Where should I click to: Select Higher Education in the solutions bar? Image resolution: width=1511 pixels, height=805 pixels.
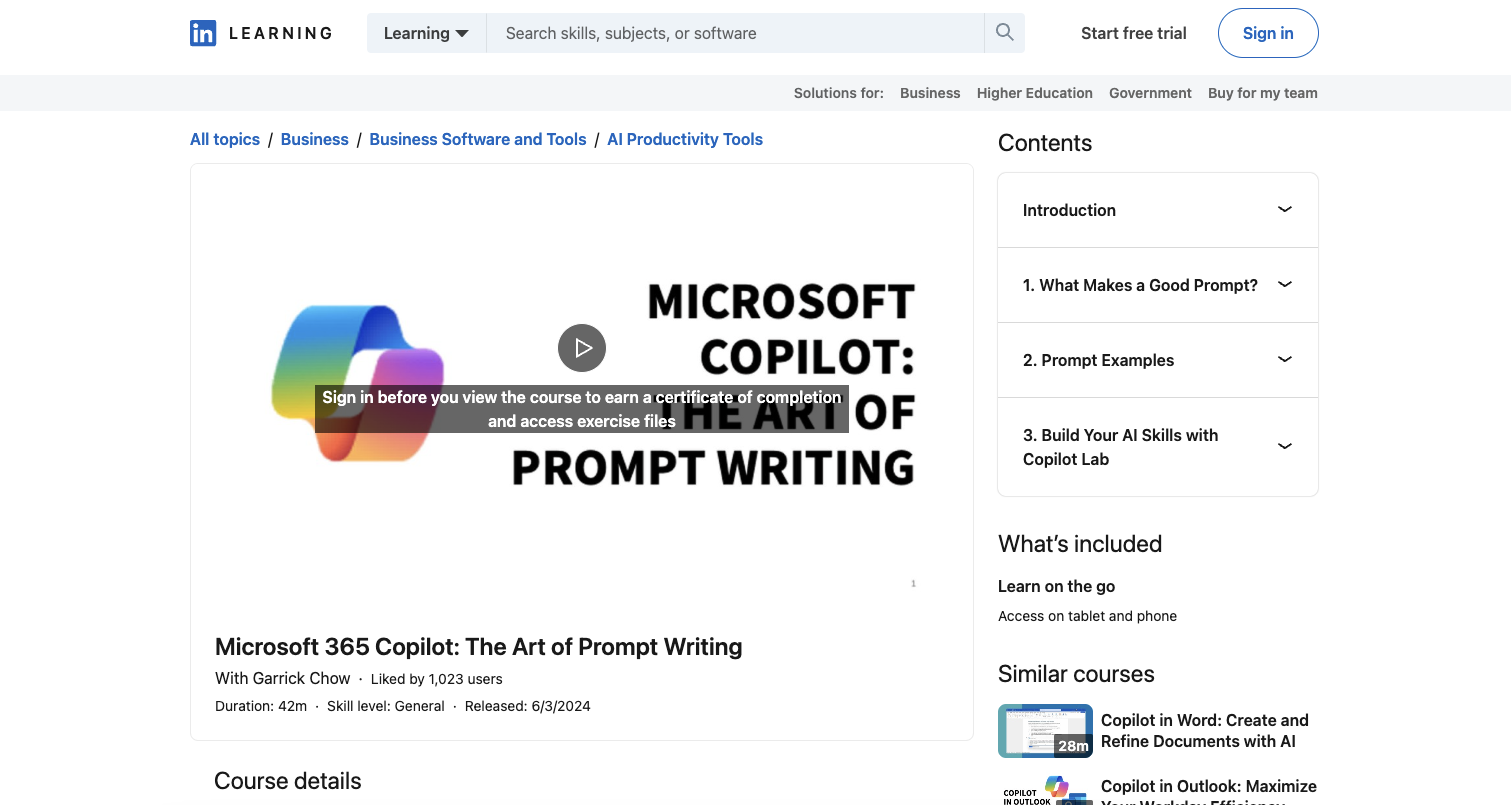coord(1034,92)
